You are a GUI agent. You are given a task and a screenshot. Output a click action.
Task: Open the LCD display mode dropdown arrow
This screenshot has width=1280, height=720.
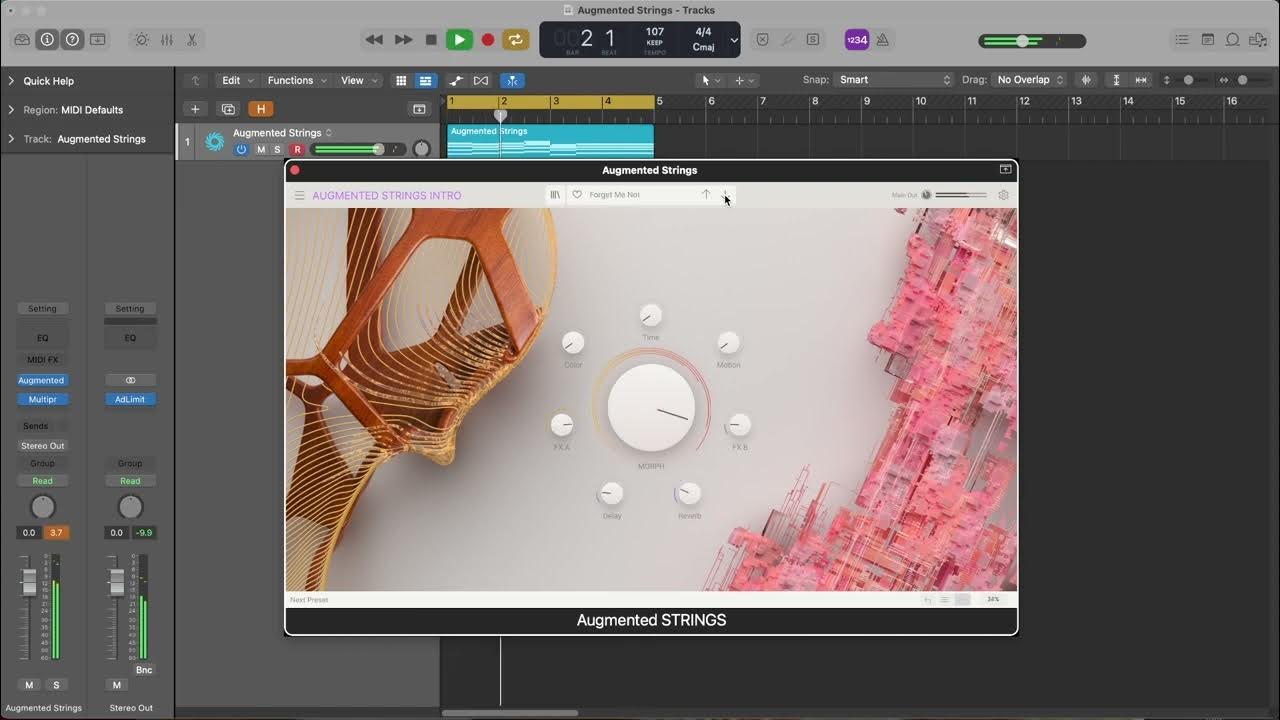coord(734,40)
